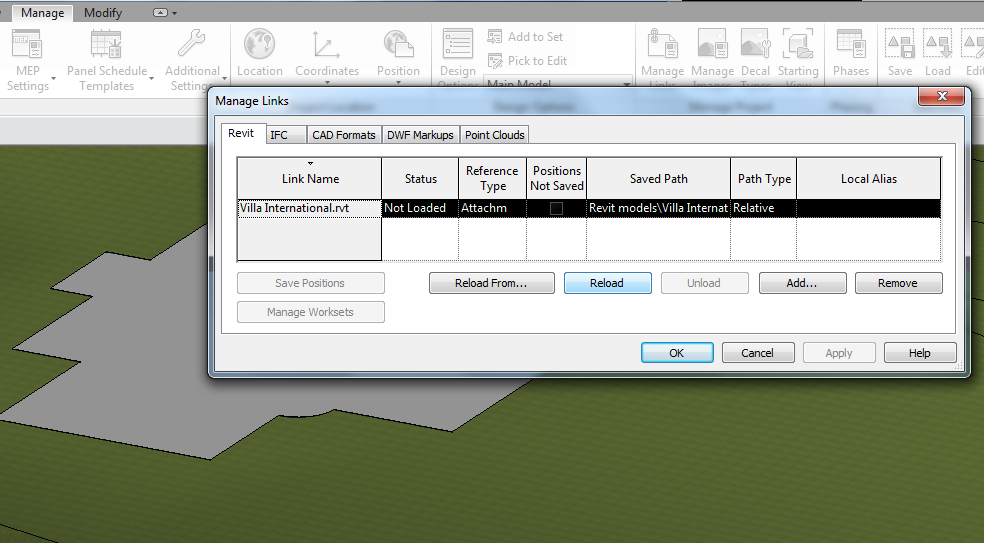
Task: Open Panel Schedule Templates tool
Action: tap(106, 46)
